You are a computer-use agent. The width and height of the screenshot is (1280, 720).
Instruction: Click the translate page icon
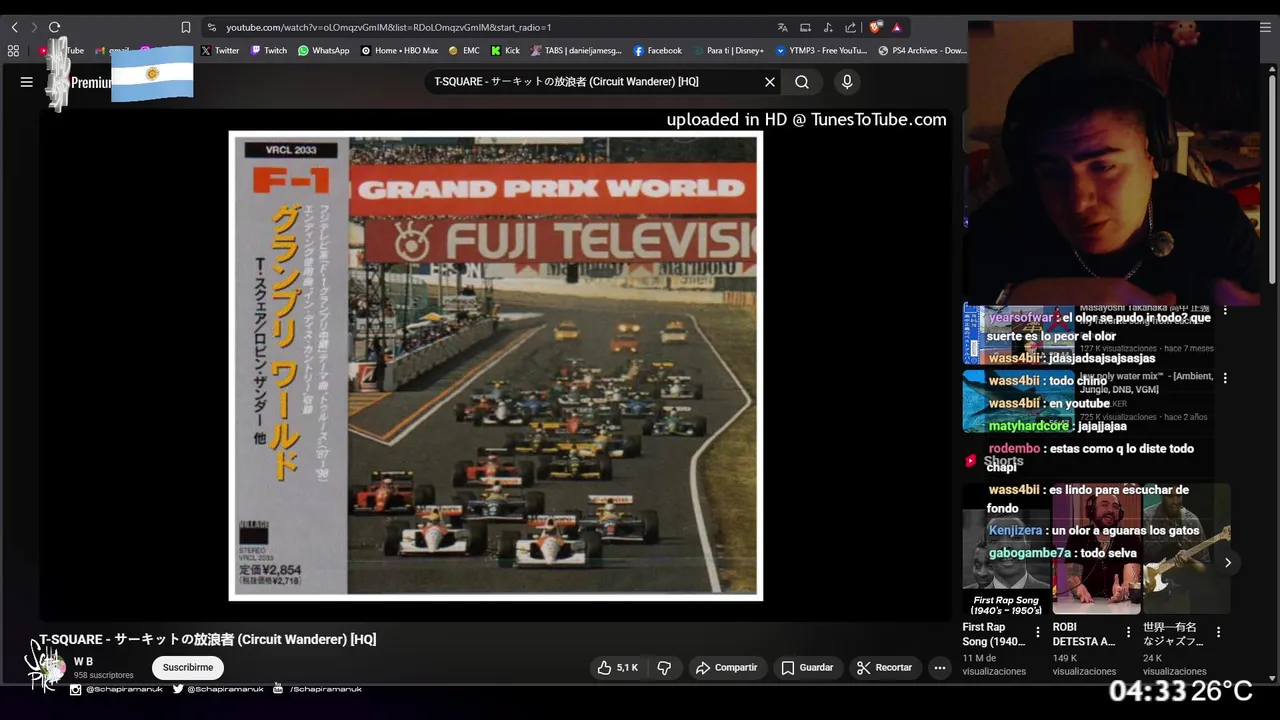[x=782, y=27]
